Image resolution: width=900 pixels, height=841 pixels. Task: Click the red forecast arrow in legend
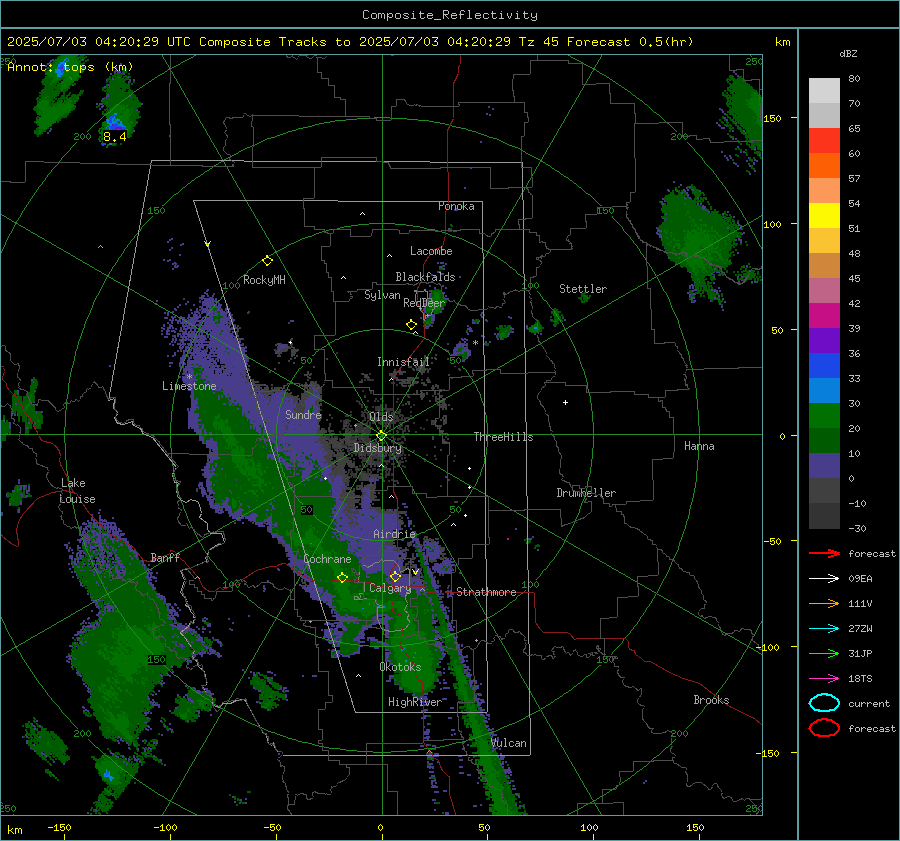click(x=824, y=553)
